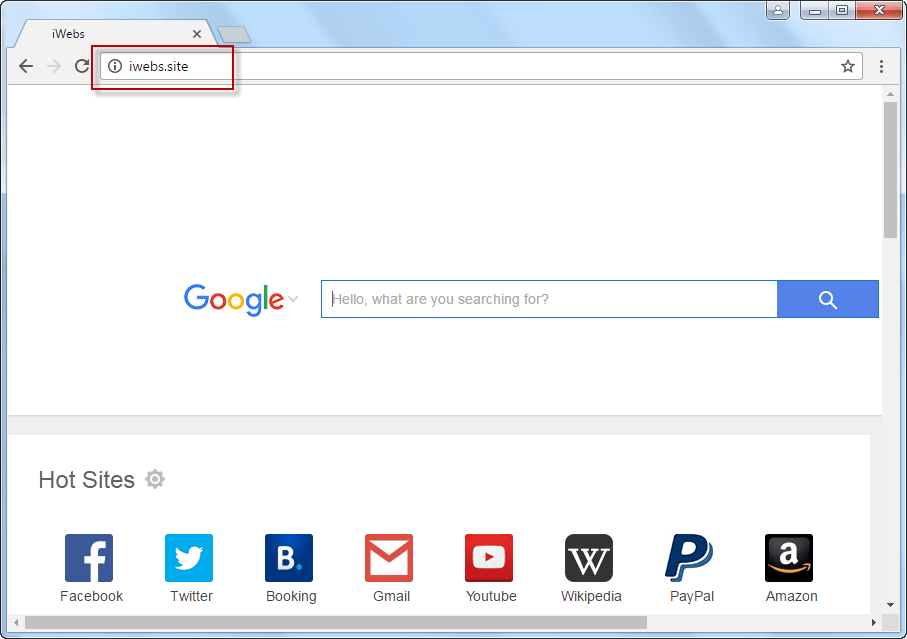Click the Facebook text label
Image resolution: width=907 pixels, height=639 pixels.
click(x=91, y=596)
